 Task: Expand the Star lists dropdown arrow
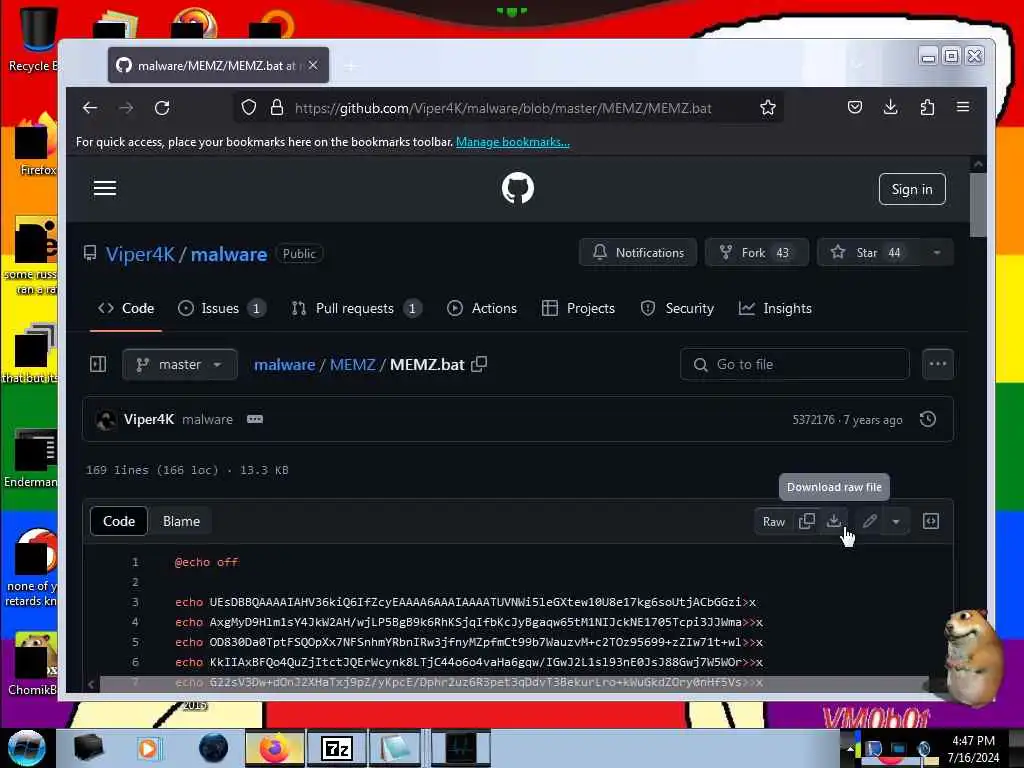pyautogui.click(x=936, y=253)
